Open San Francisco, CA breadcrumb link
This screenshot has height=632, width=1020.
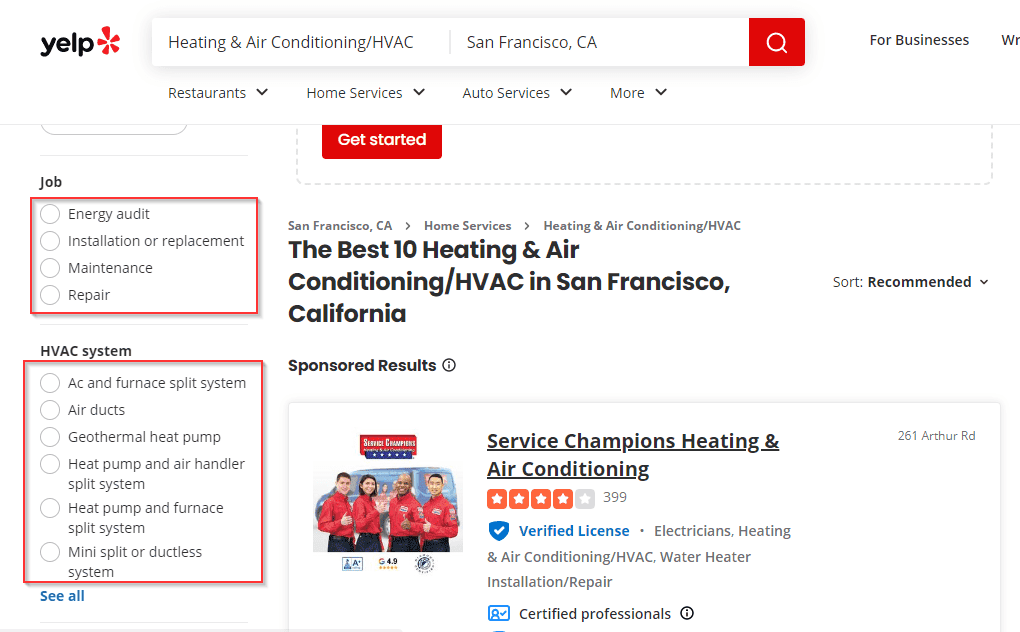(340, 226)
